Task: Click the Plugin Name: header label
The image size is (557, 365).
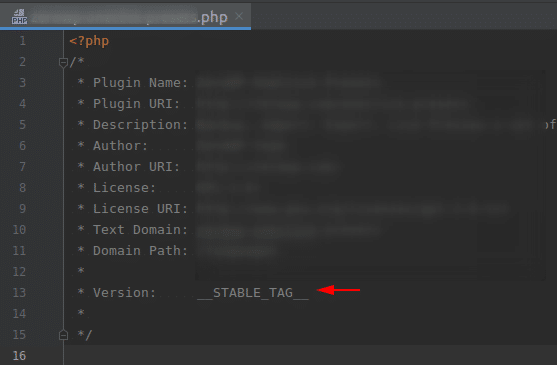Action: coord(140,83)
